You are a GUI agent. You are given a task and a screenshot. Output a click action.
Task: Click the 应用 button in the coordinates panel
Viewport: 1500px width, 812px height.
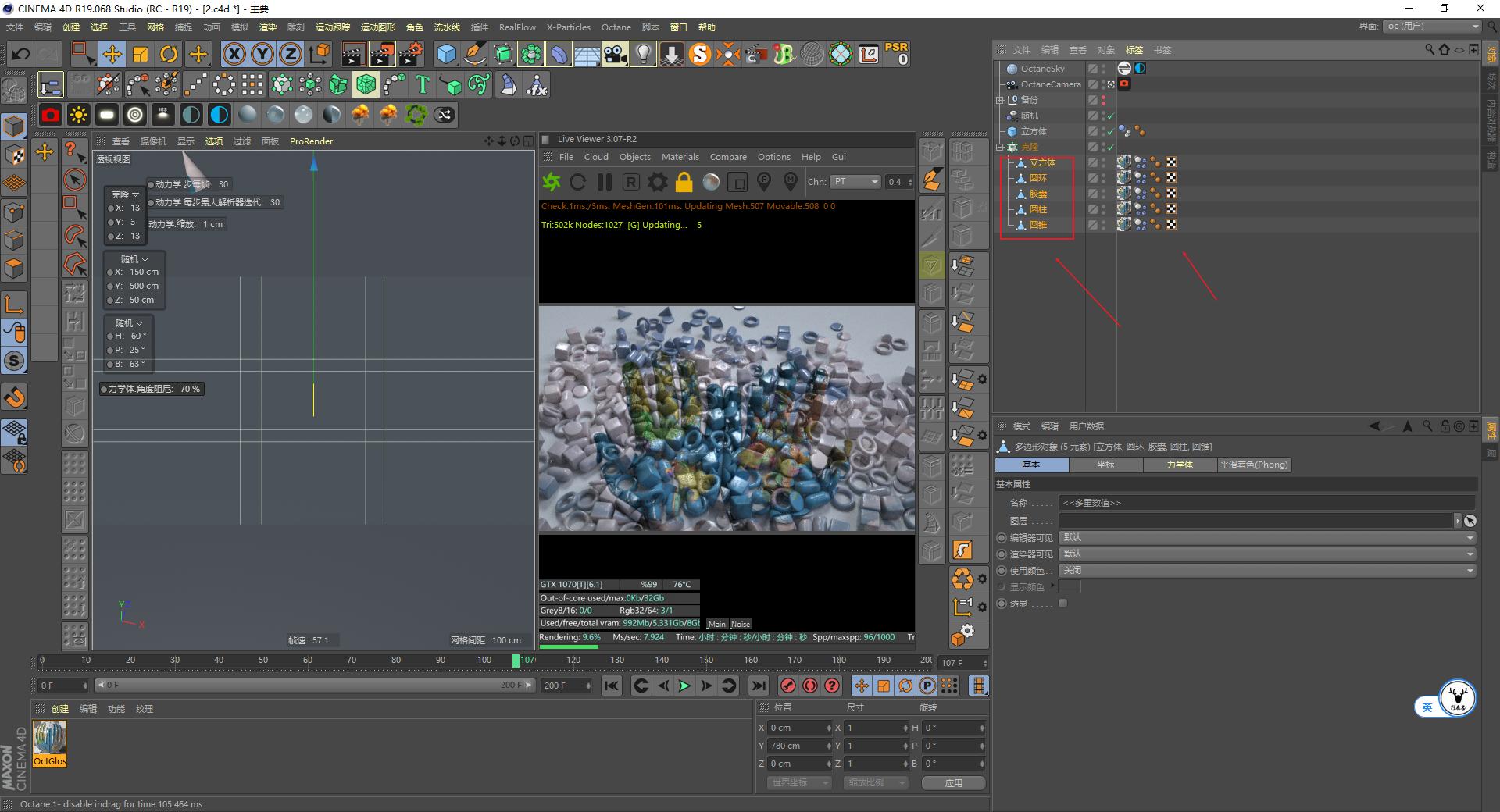953,783
